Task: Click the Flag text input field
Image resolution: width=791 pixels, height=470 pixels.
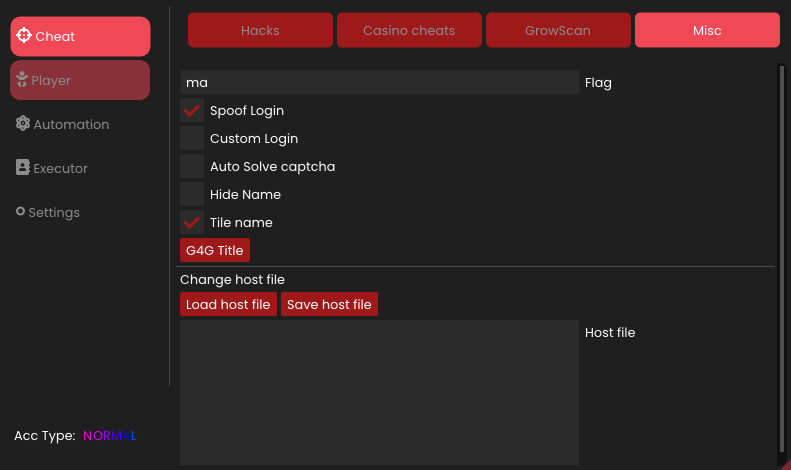Action: click(379, 83)
